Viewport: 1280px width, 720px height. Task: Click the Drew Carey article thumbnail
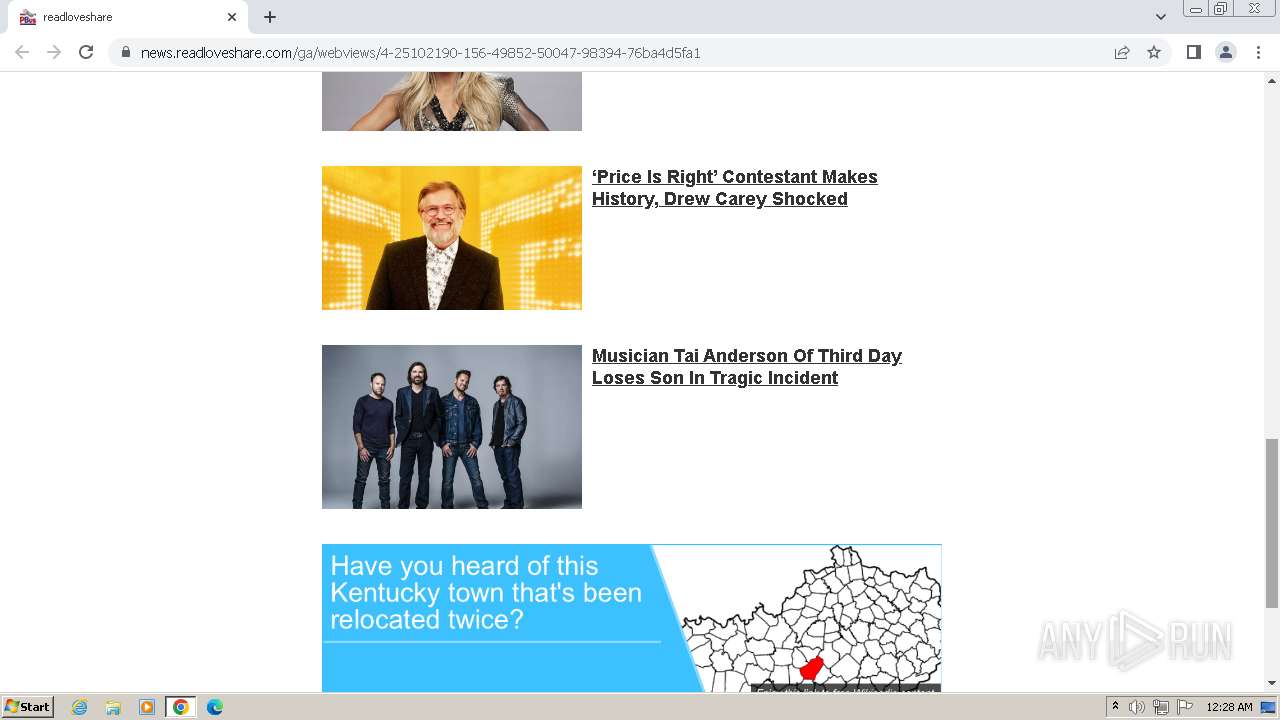coord(452,238)
